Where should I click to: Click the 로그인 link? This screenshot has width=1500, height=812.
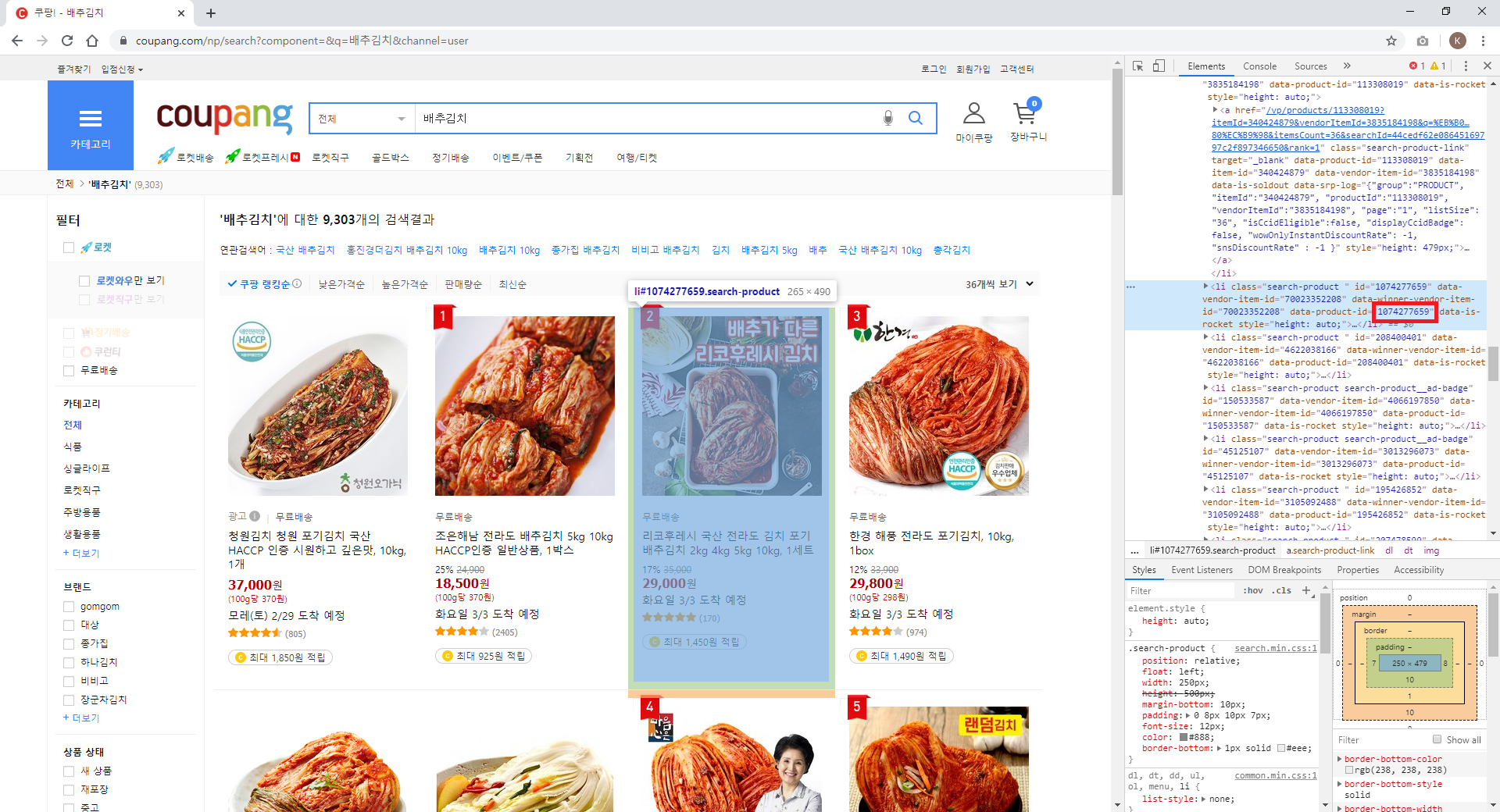[934, 69]
